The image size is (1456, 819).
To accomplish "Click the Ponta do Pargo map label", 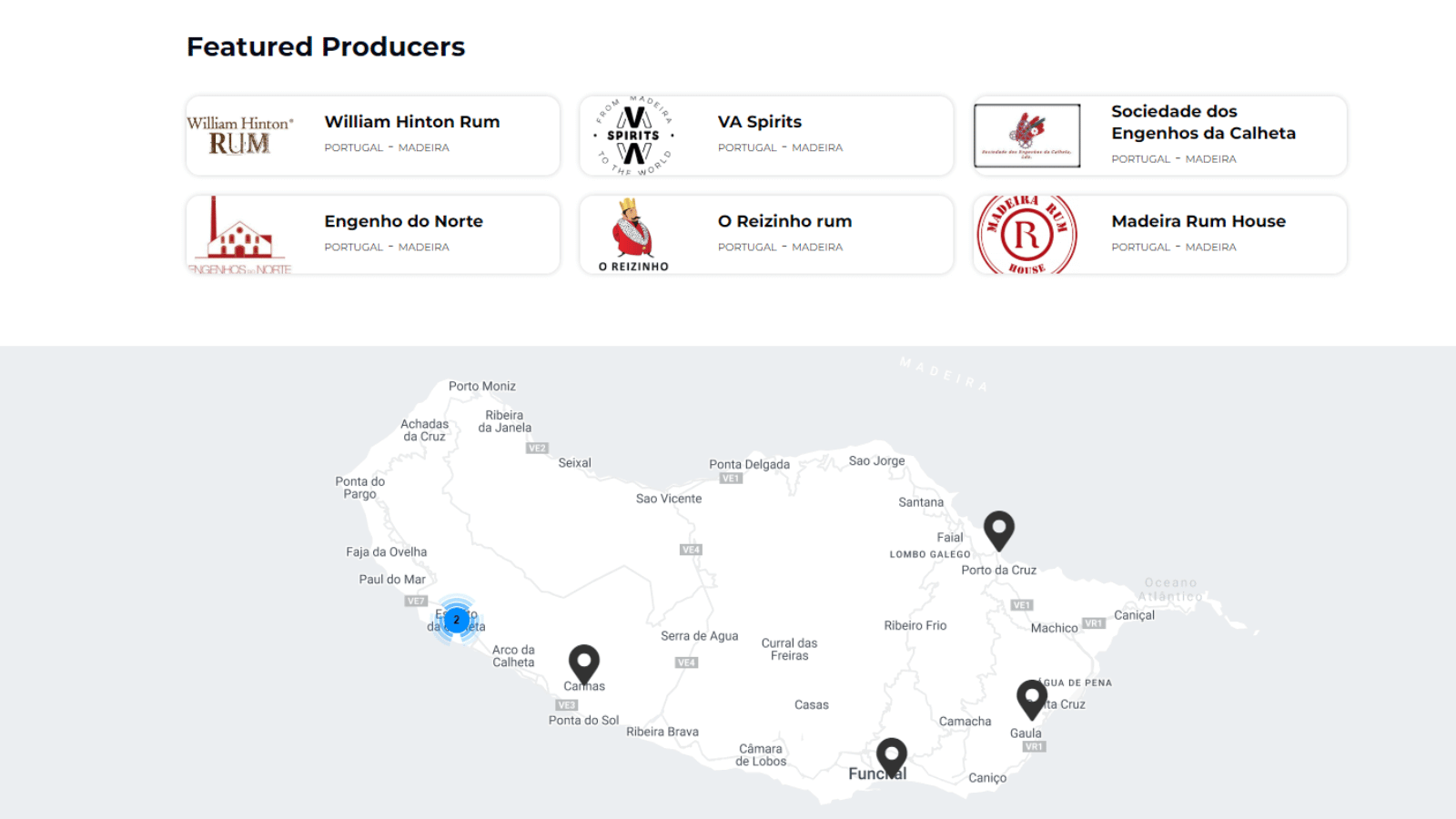I will coord(360,488).
